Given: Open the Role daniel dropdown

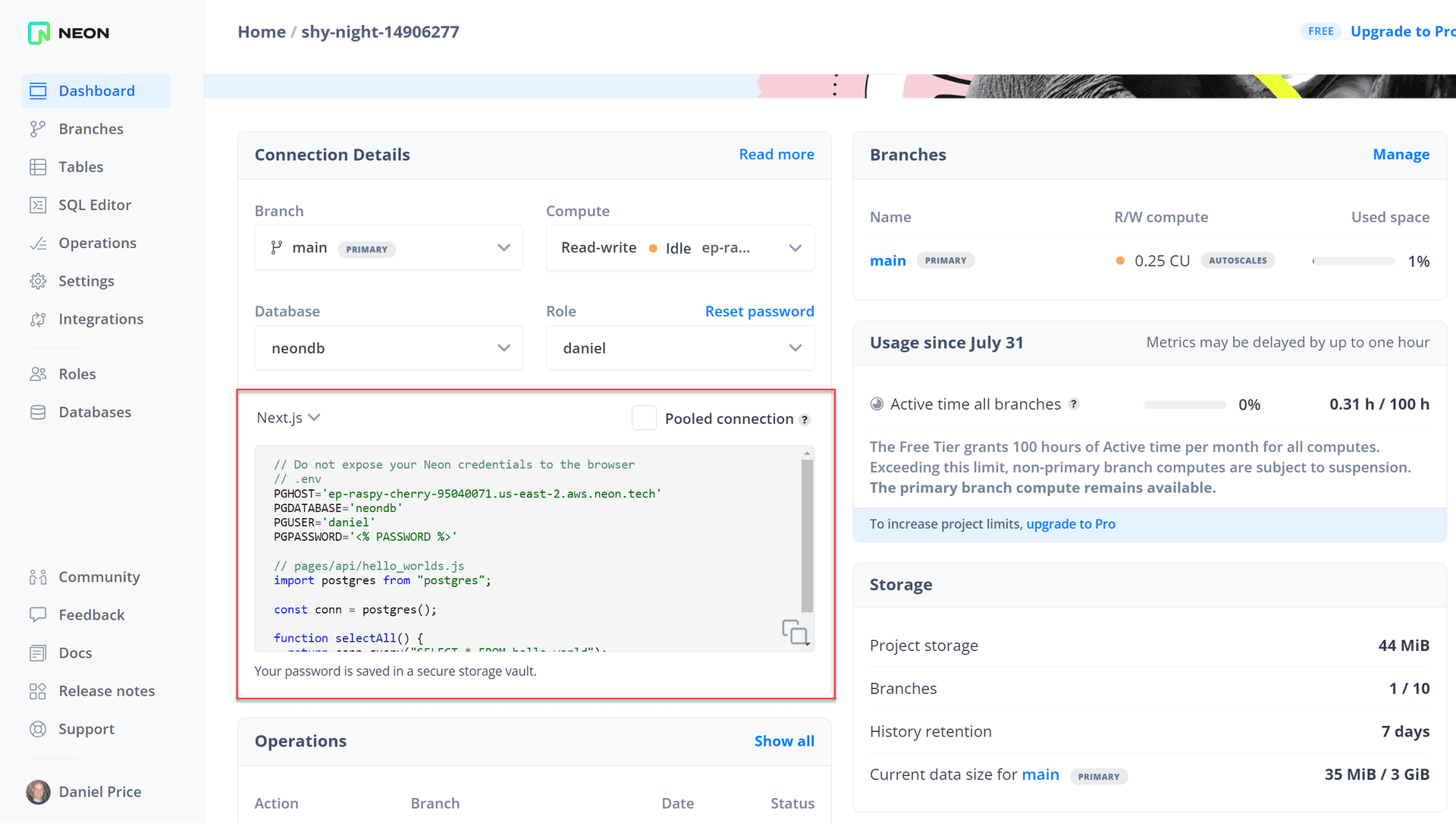Looking at the screenshot, I should coord(680,348).
